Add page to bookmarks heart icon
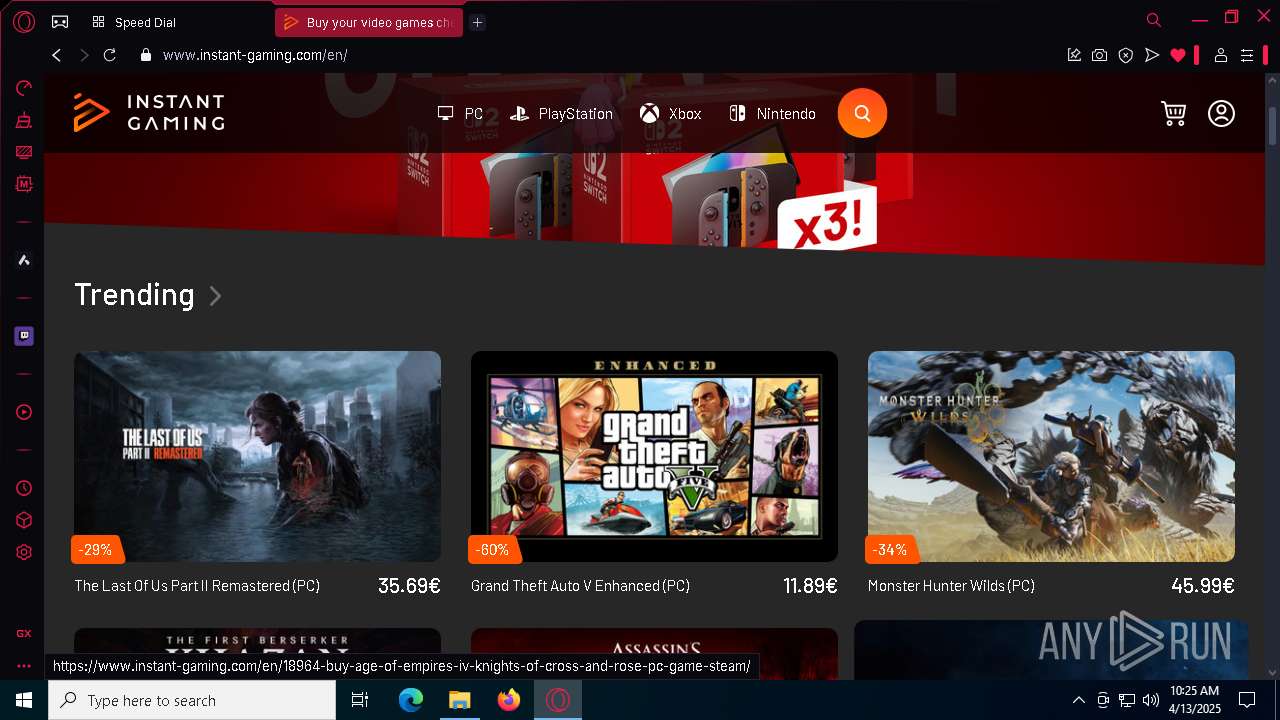 coord(1178,55)
